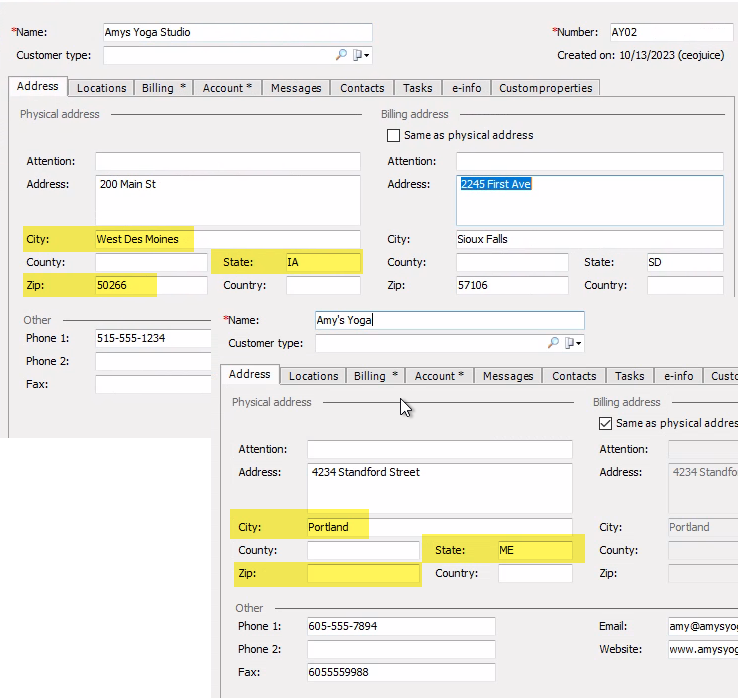The height and width of the screenshot is (698, 738).
Task: Click the physical Address field with 200 Main St
Action: pyautogui.click(x=228, y=201)
